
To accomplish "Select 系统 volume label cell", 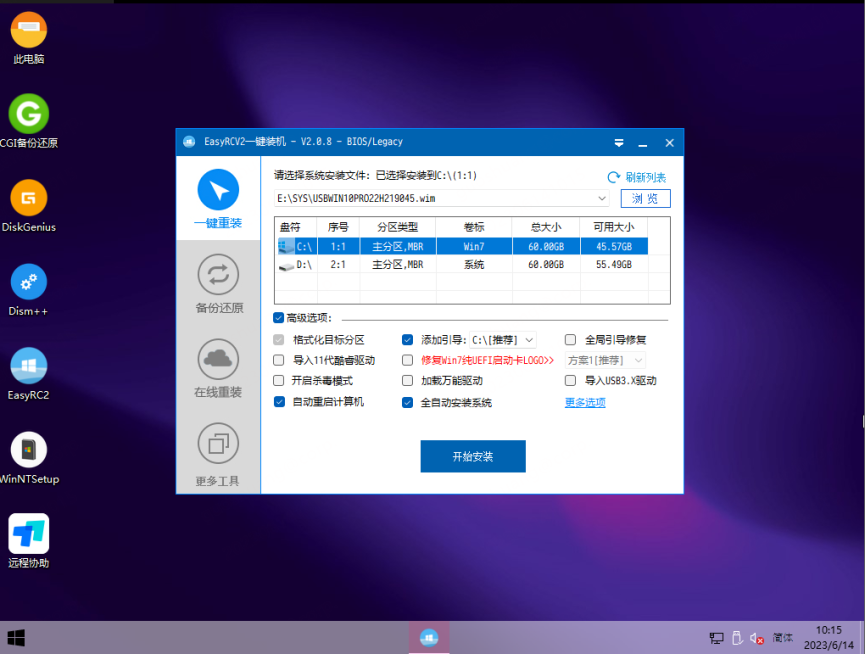I will coord(474,265).
